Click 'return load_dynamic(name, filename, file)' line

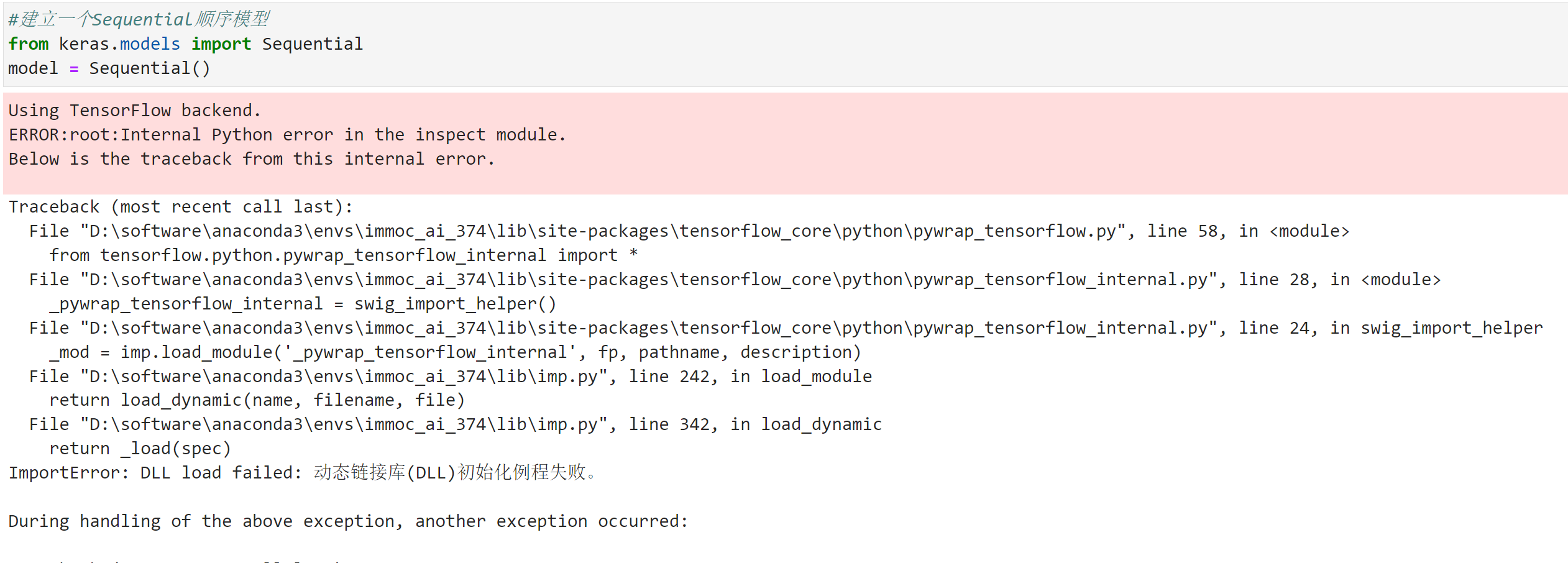tap(257, 400)
